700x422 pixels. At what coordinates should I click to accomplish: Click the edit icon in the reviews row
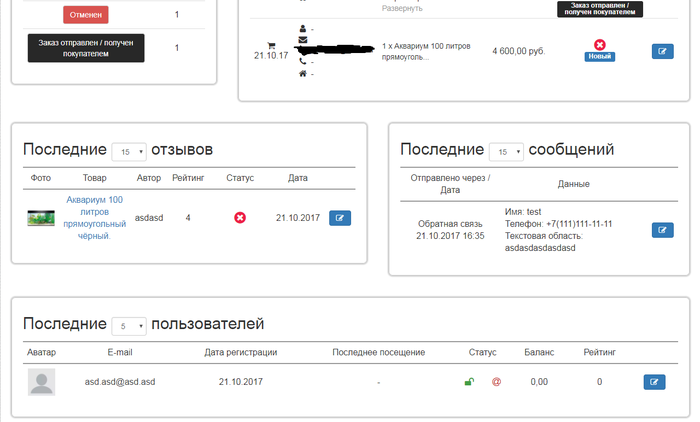coord(340,217)
